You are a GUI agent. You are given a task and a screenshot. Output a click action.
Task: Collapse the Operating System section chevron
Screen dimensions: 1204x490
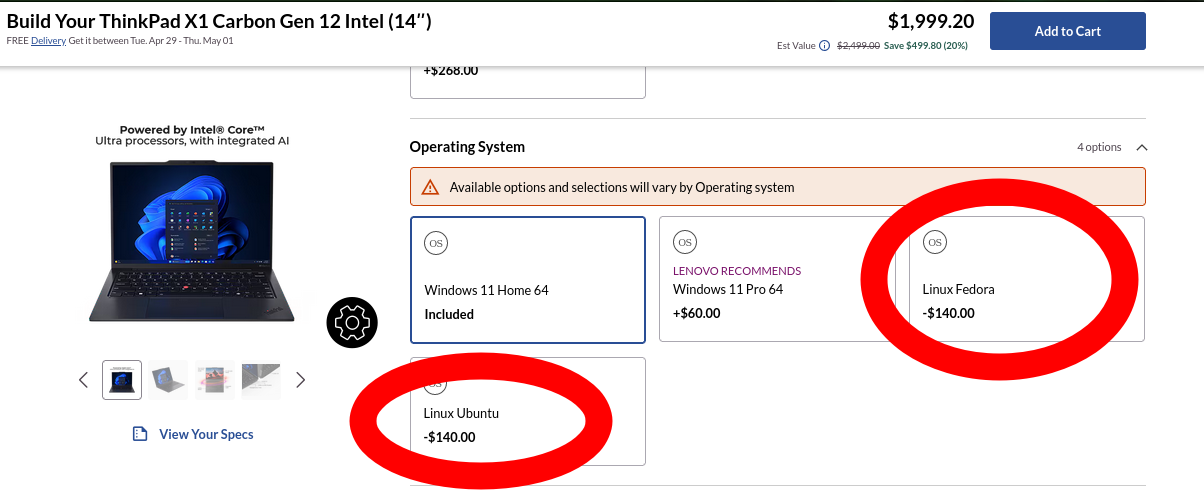(x=1142, y=147)
